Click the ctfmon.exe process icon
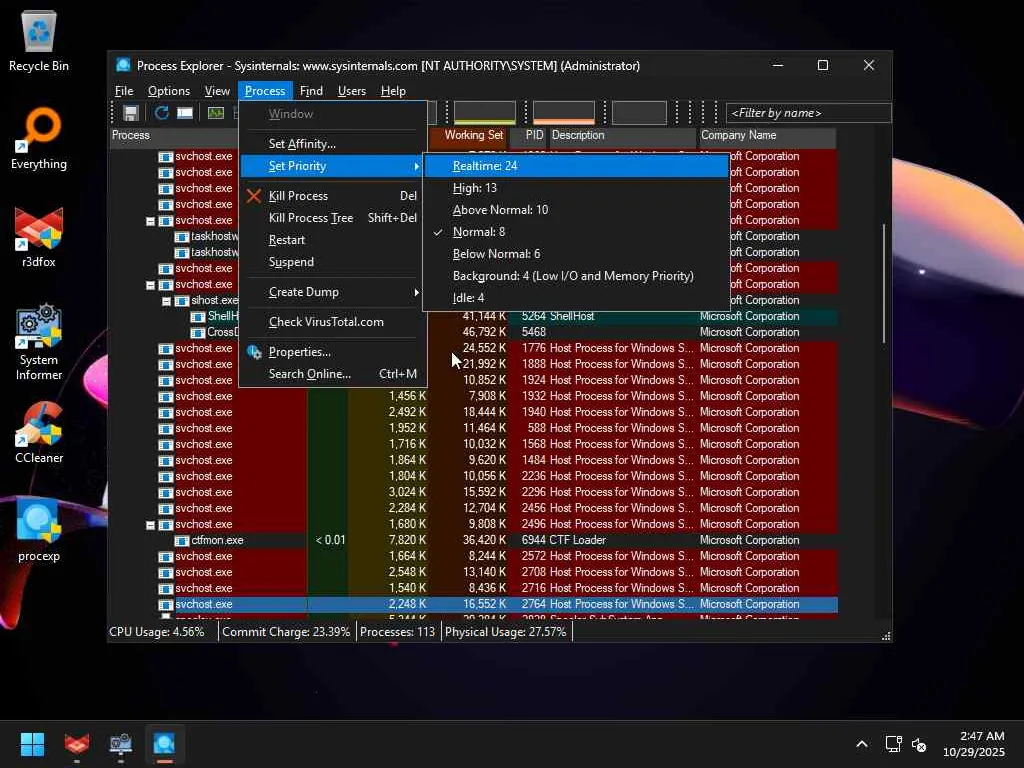This screenshot has height=768, width=1024. (x=182, y=540)
